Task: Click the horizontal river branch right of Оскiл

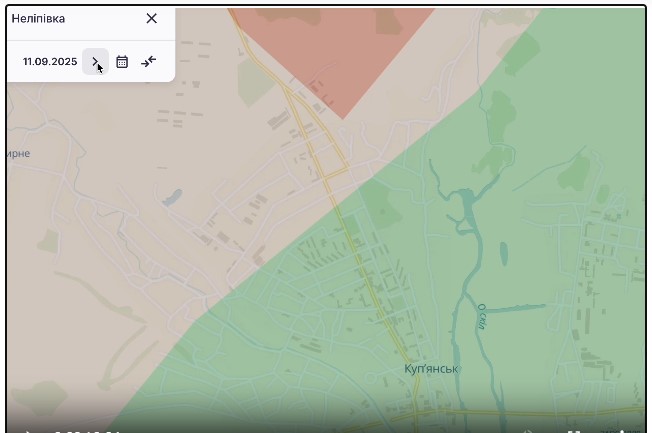Action: [x=520, y=305]
